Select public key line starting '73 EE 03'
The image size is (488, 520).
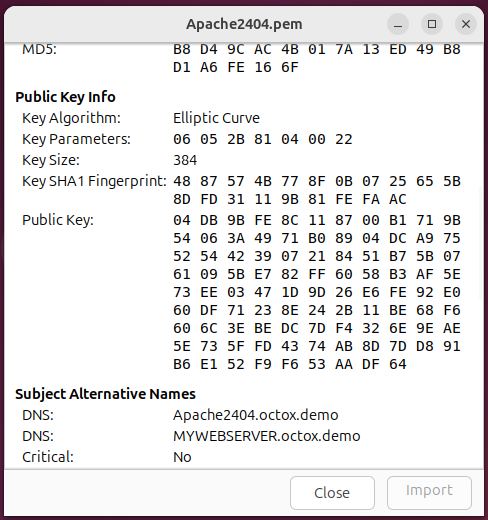tap(317, 292)
